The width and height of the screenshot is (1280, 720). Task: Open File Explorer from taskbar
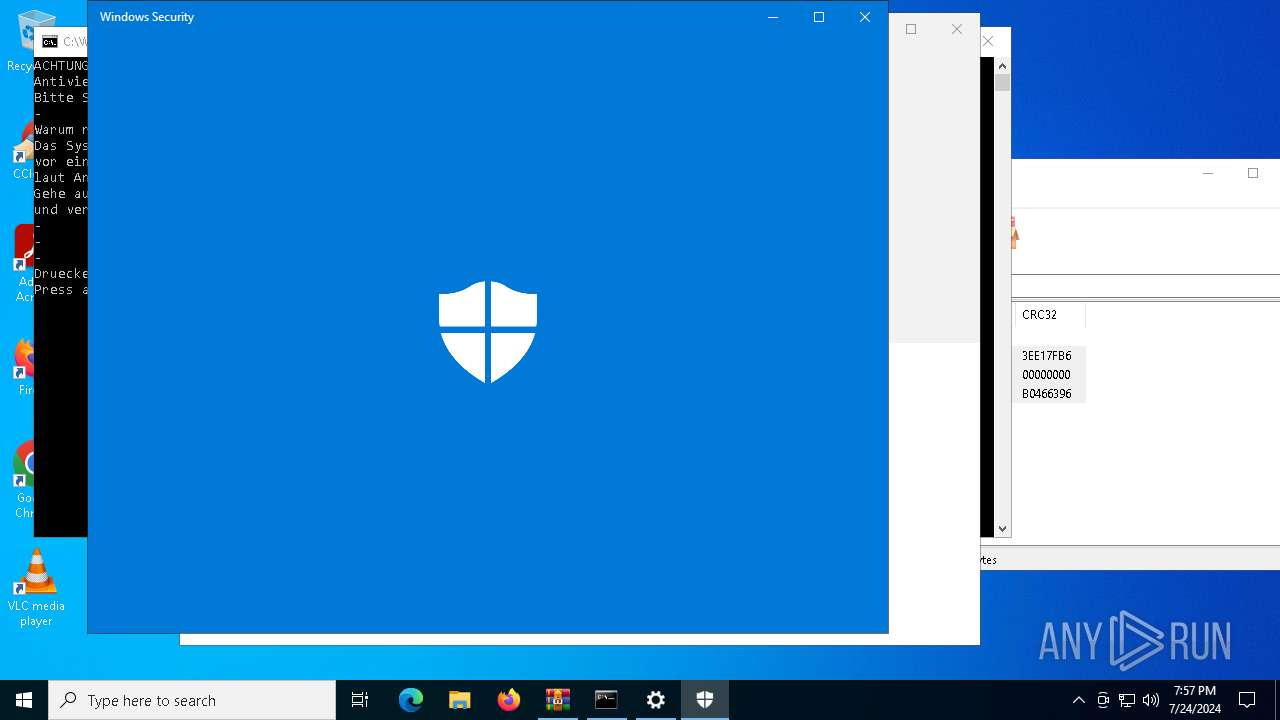coord(460,700)
